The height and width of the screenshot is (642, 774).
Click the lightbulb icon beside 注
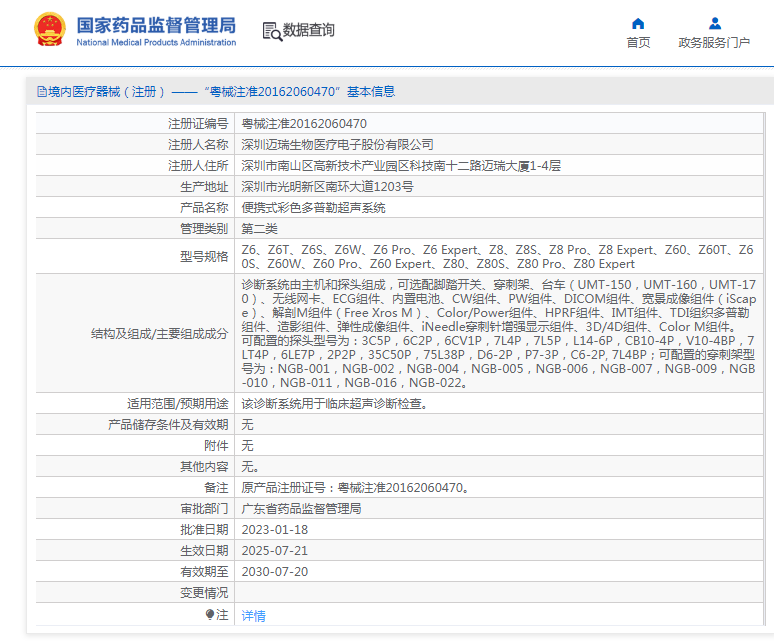click(210, 615)
